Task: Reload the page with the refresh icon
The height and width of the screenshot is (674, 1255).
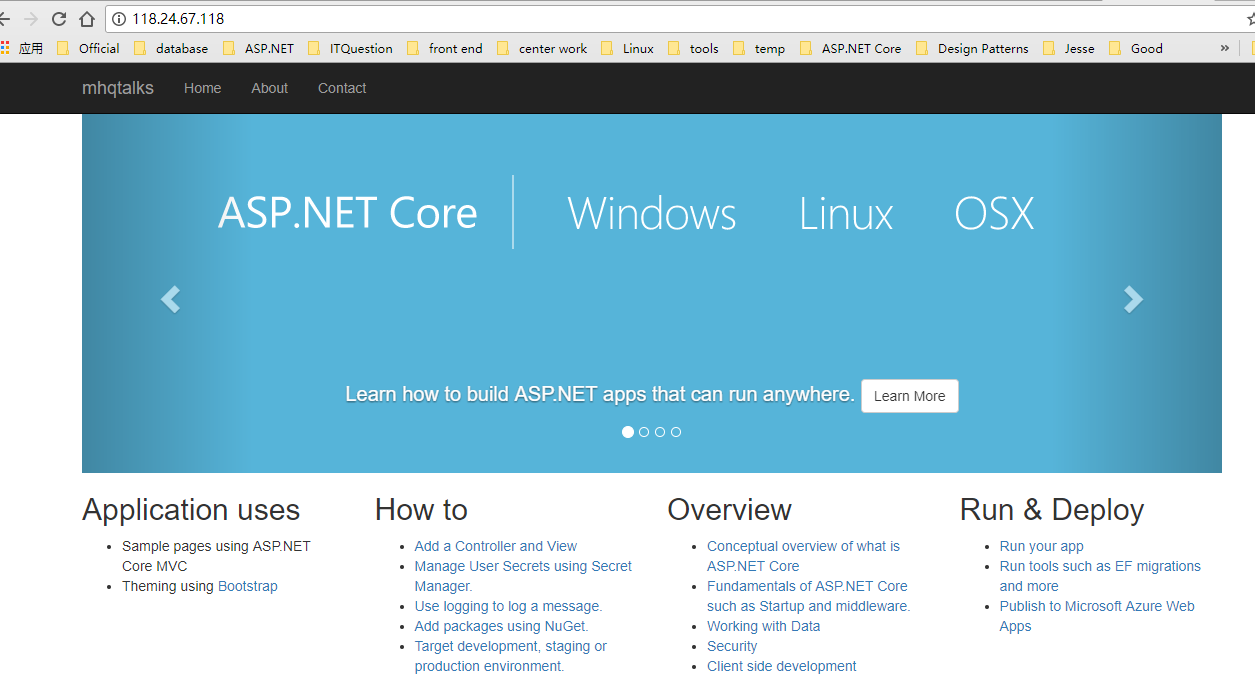Action: (x=59, y=19)
